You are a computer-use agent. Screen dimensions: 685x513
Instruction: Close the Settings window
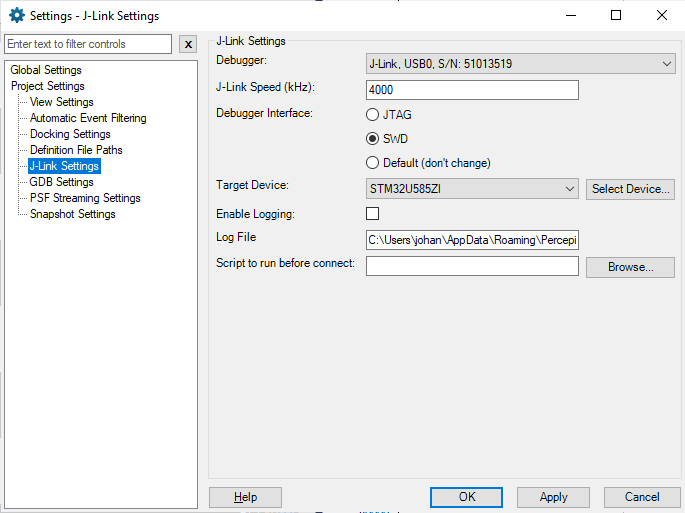[x=662, y=15]
